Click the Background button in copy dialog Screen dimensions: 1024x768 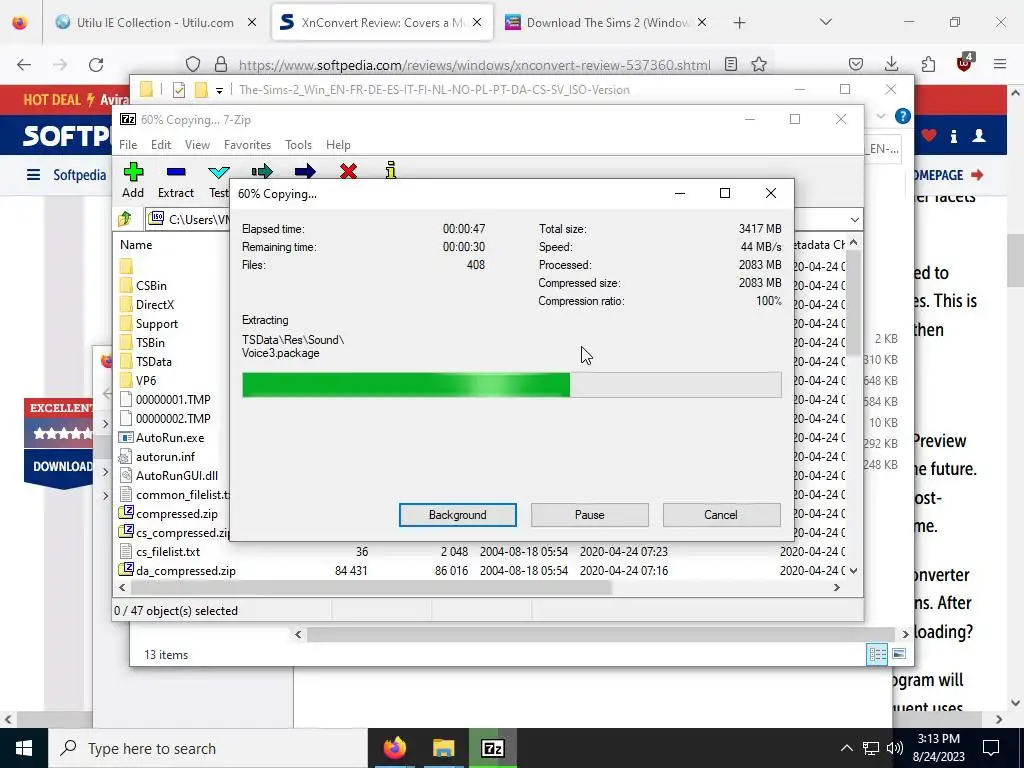point(458,515)
